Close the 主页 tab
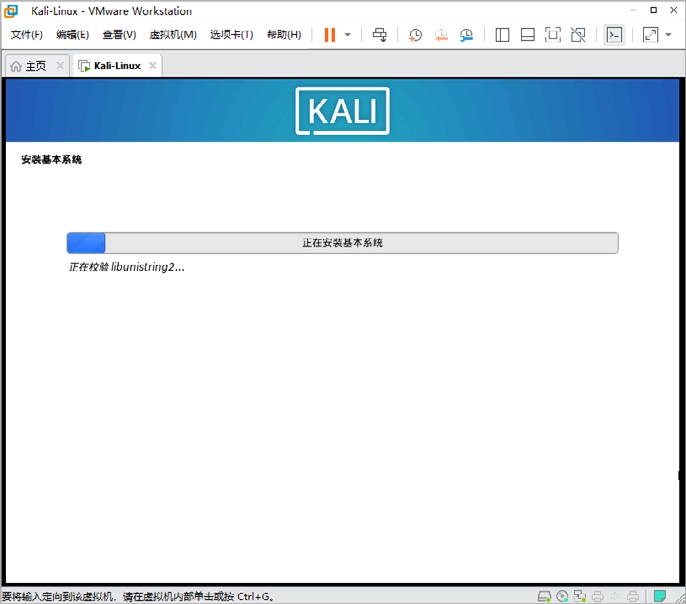Viewport: 686px width, 604px height. tap(60, 66)
